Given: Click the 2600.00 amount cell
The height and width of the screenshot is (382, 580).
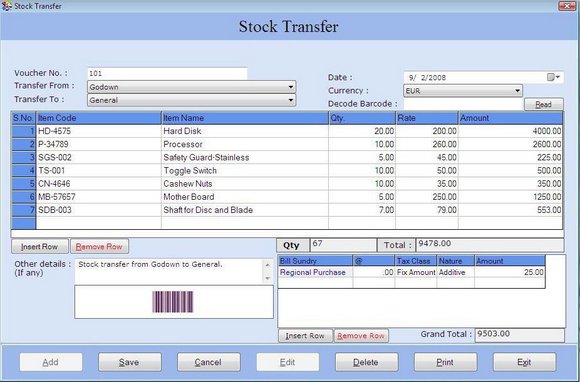Looking at the screenshot, I should point(510,144).
